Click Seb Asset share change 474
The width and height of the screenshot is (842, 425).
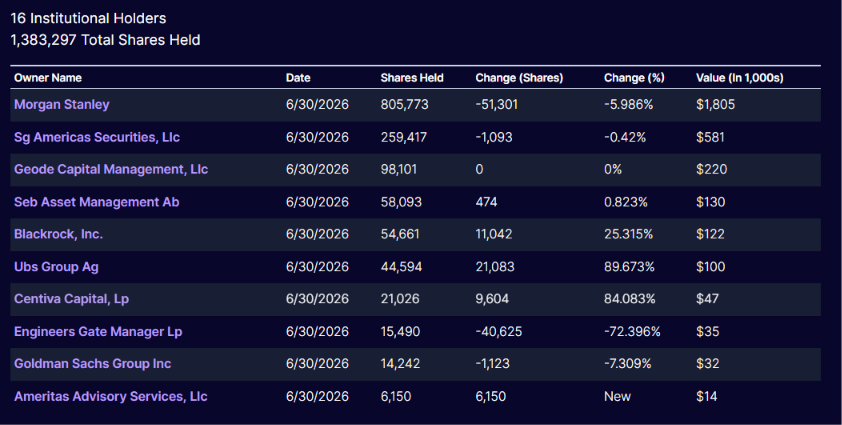tap(487, 202)
